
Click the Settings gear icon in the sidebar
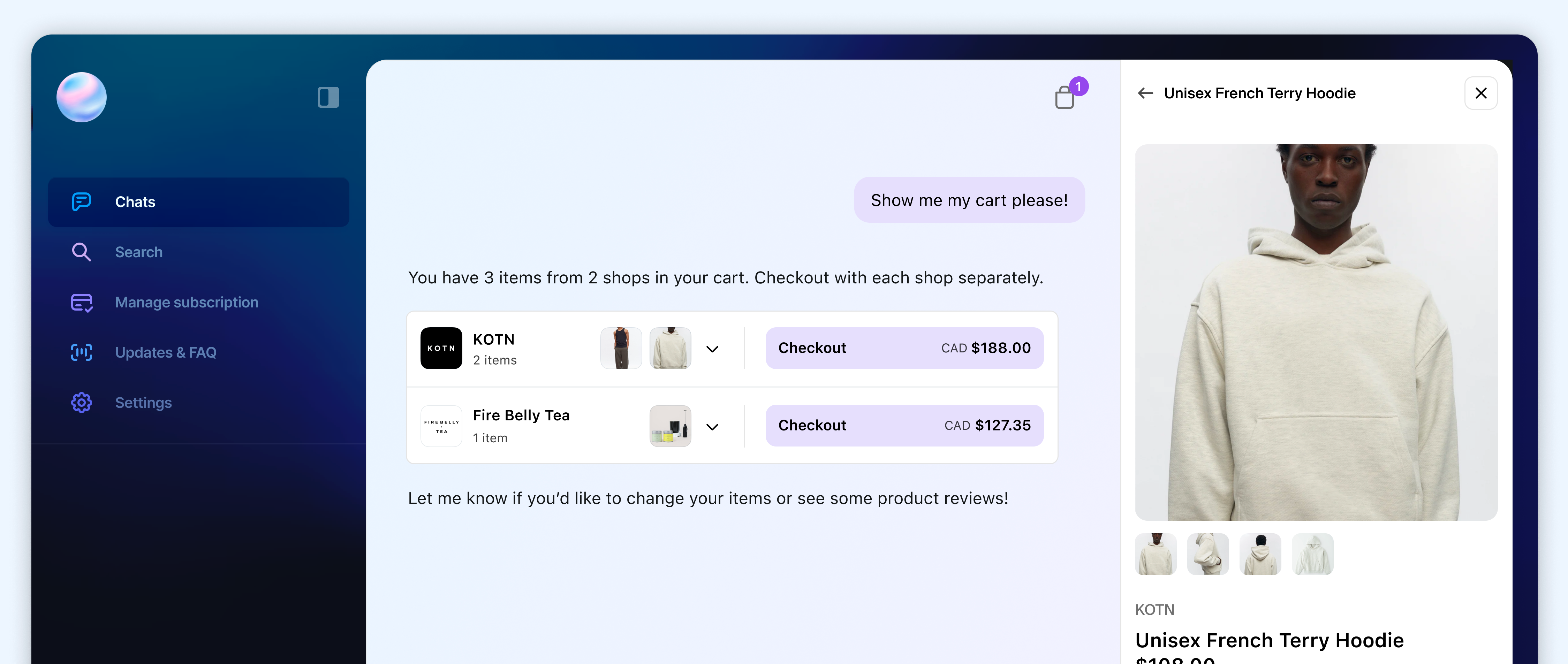[x=82, y=402]
